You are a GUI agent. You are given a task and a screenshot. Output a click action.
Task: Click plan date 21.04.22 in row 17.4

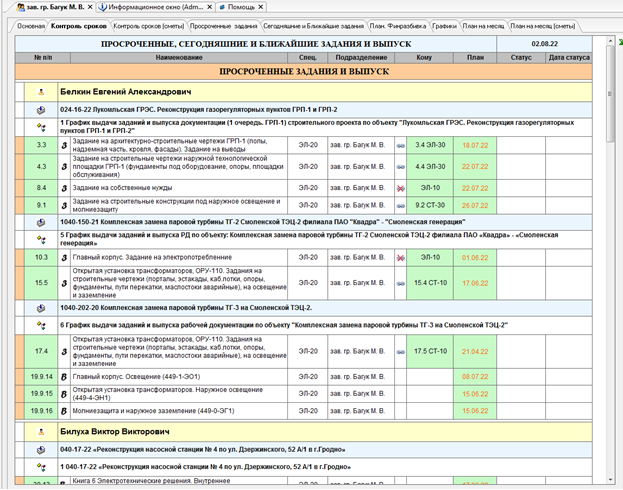pos(475,352)
